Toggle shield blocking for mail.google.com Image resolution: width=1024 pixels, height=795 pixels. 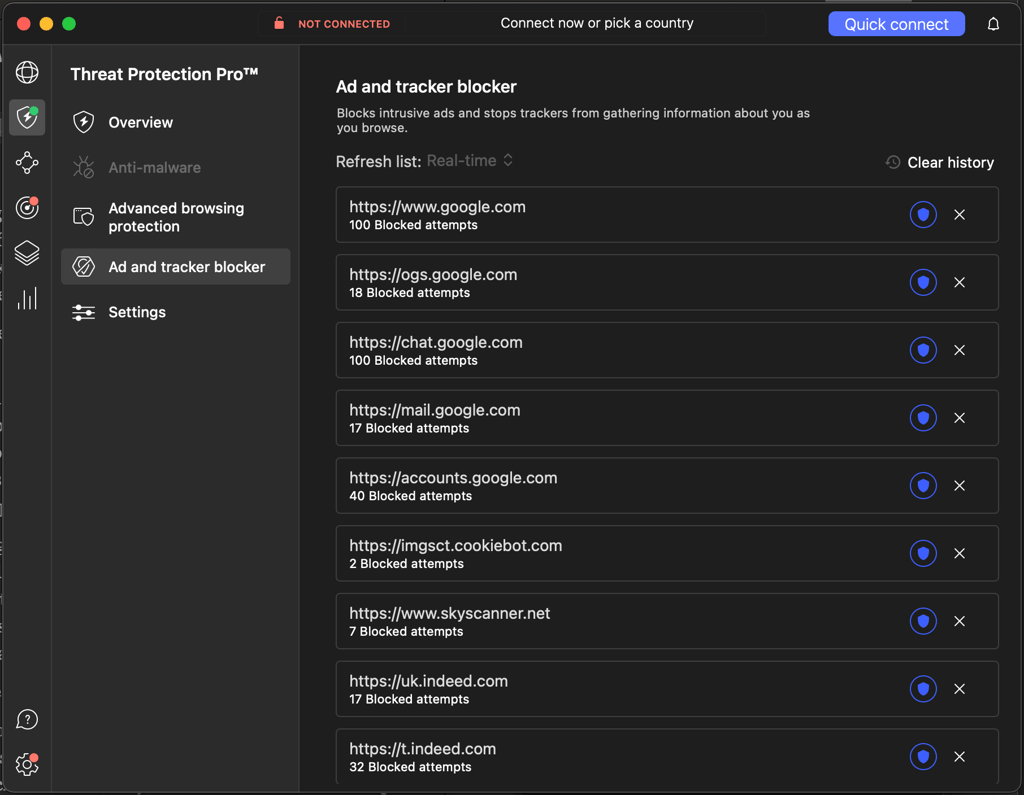[x=923, y=417]
